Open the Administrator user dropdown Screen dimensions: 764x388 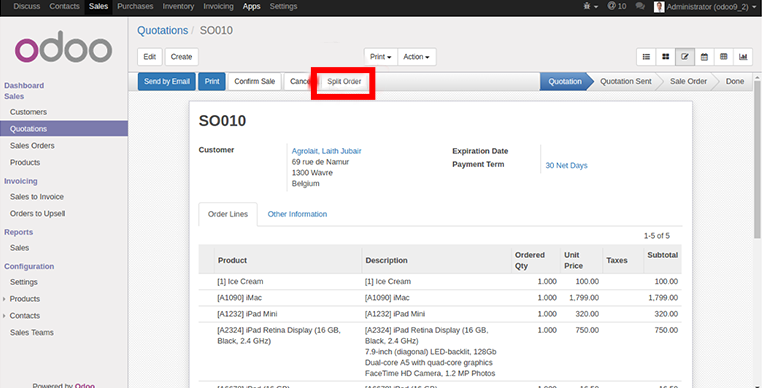(711, 7)
